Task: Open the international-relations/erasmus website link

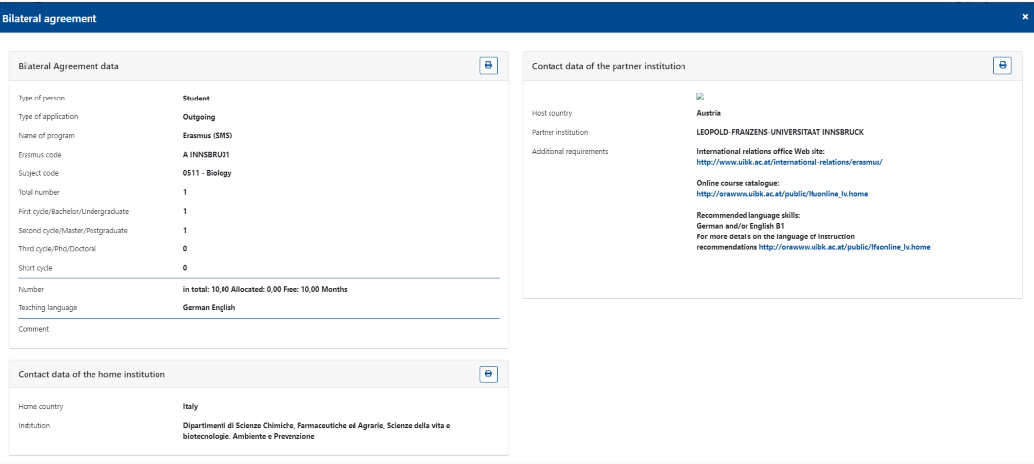Action: [x=789, y=161]
